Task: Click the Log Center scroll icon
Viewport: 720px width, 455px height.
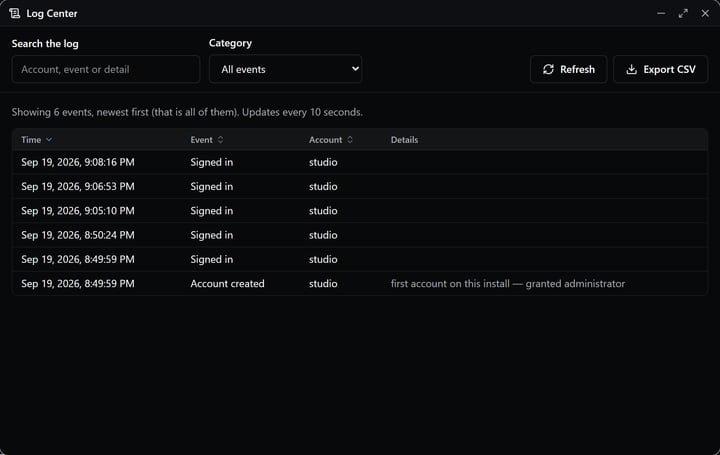Action: [x=15, y=13]
